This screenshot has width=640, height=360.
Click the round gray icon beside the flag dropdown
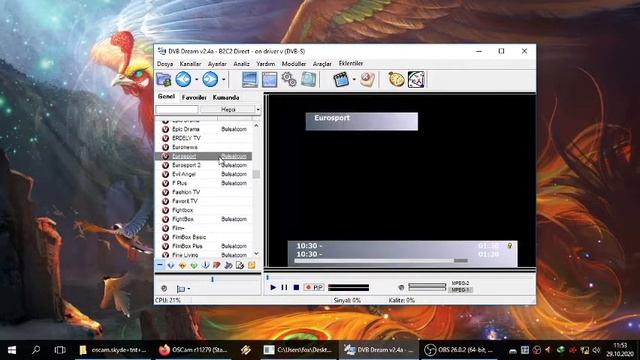(x=164, y=288)
